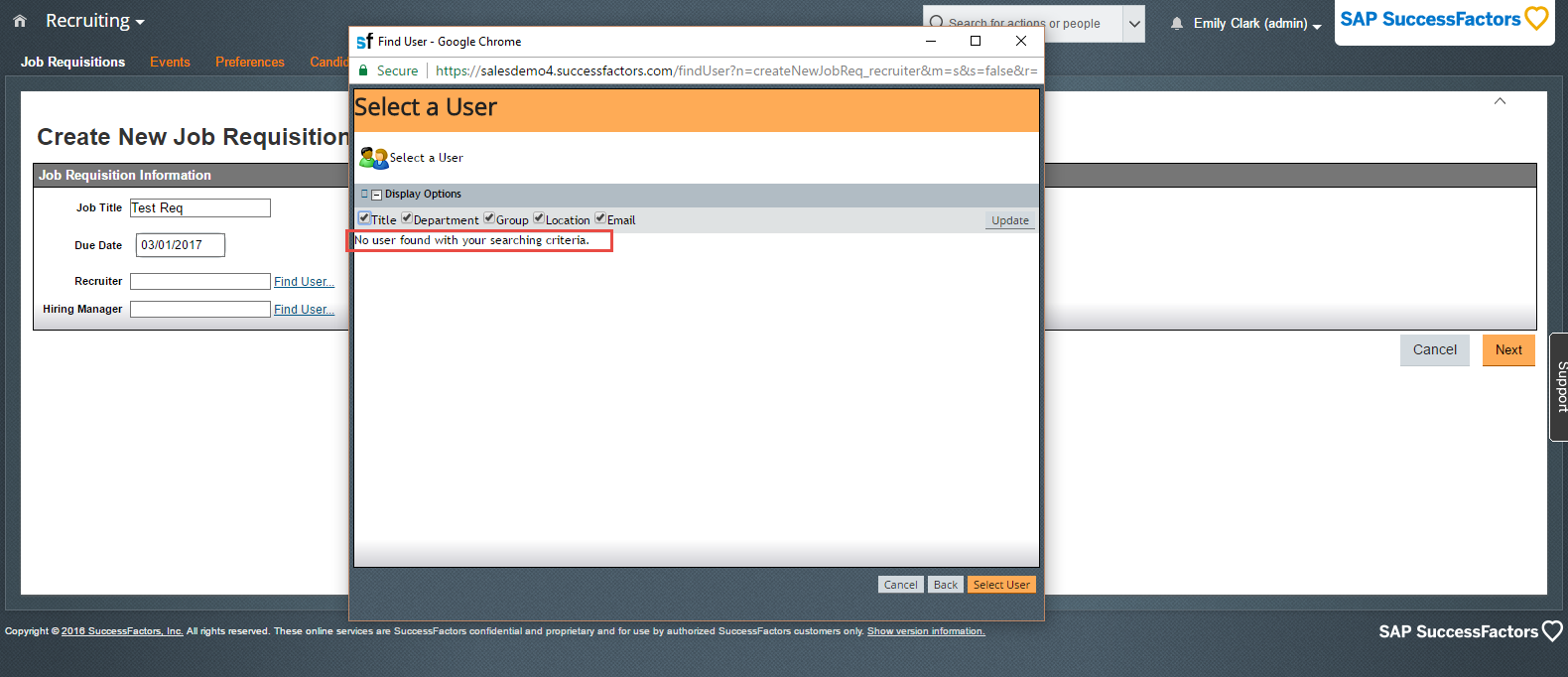This screenshot has width=1568, height=677.
Task: Click the SAP SuccessFactors logo at top right
Action: point(1444,20)
